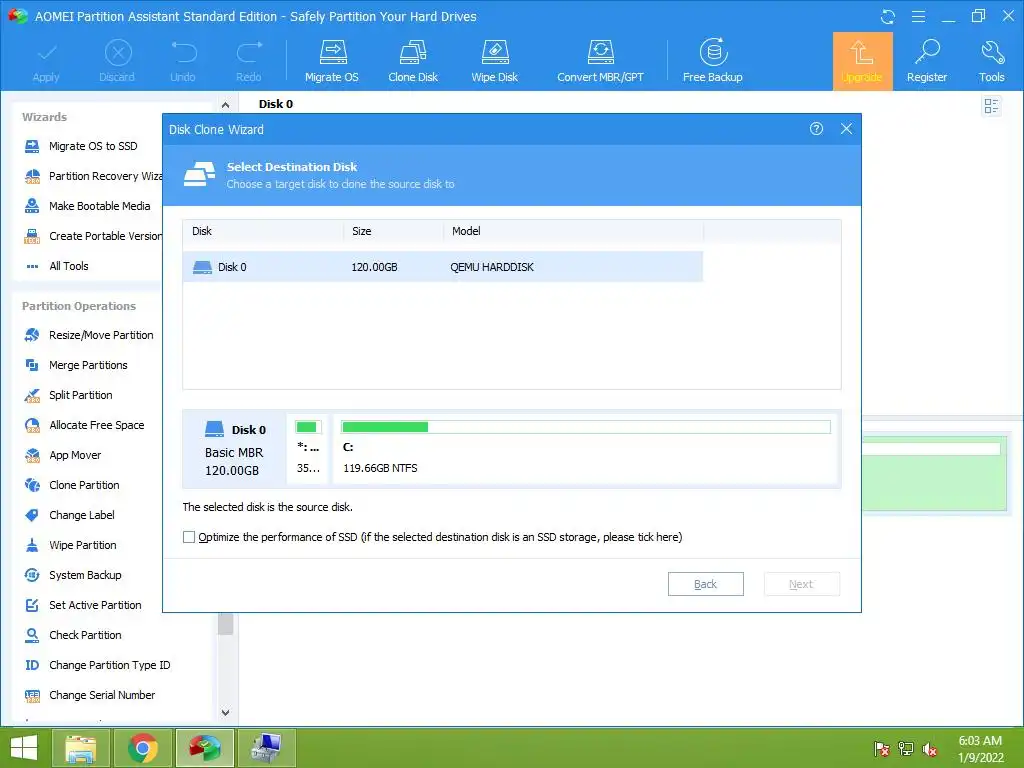Enable Optimize the performance of SSD checkbox
Image resolution: width=1024 pixels, height=768 pixels.
click(x=189, y=537)
